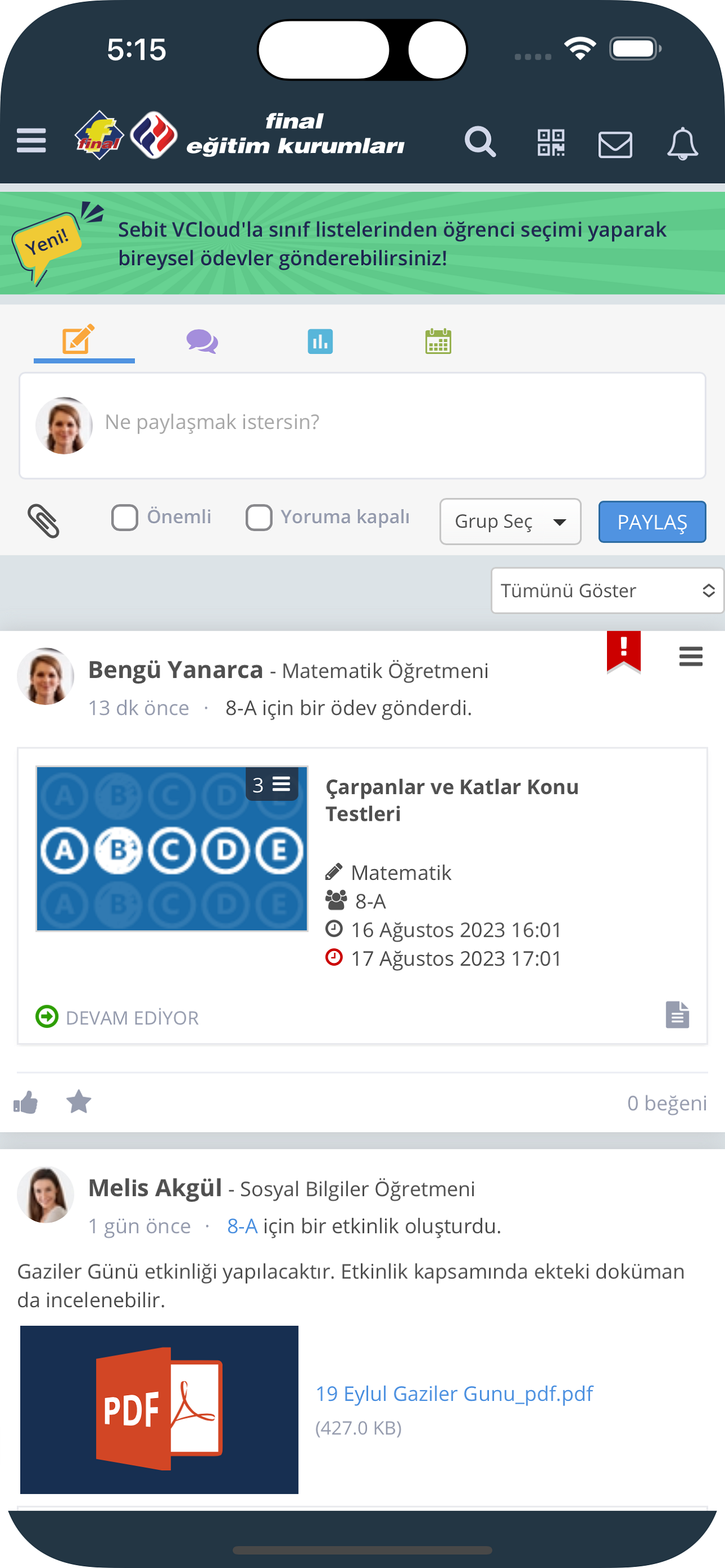
Task: Open the assignment report document icon
Action: point(677,1015)
